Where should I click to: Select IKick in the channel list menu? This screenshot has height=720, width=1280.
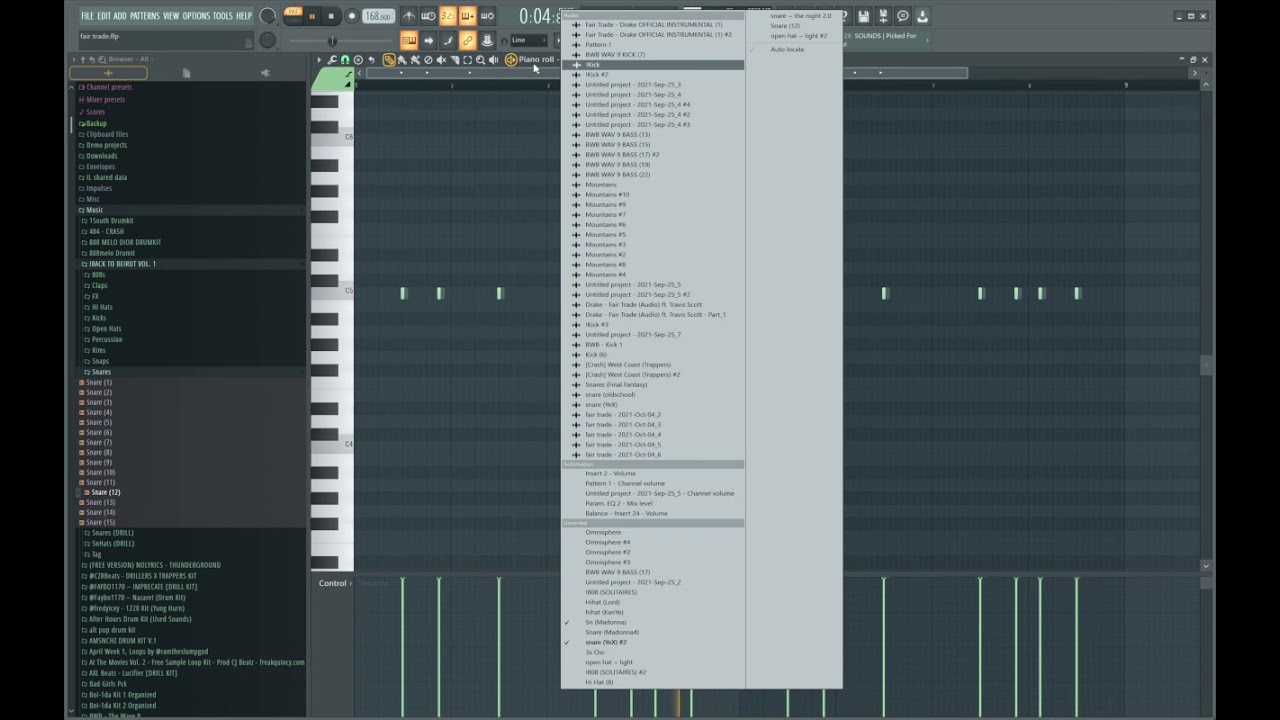tap(652, 65)
